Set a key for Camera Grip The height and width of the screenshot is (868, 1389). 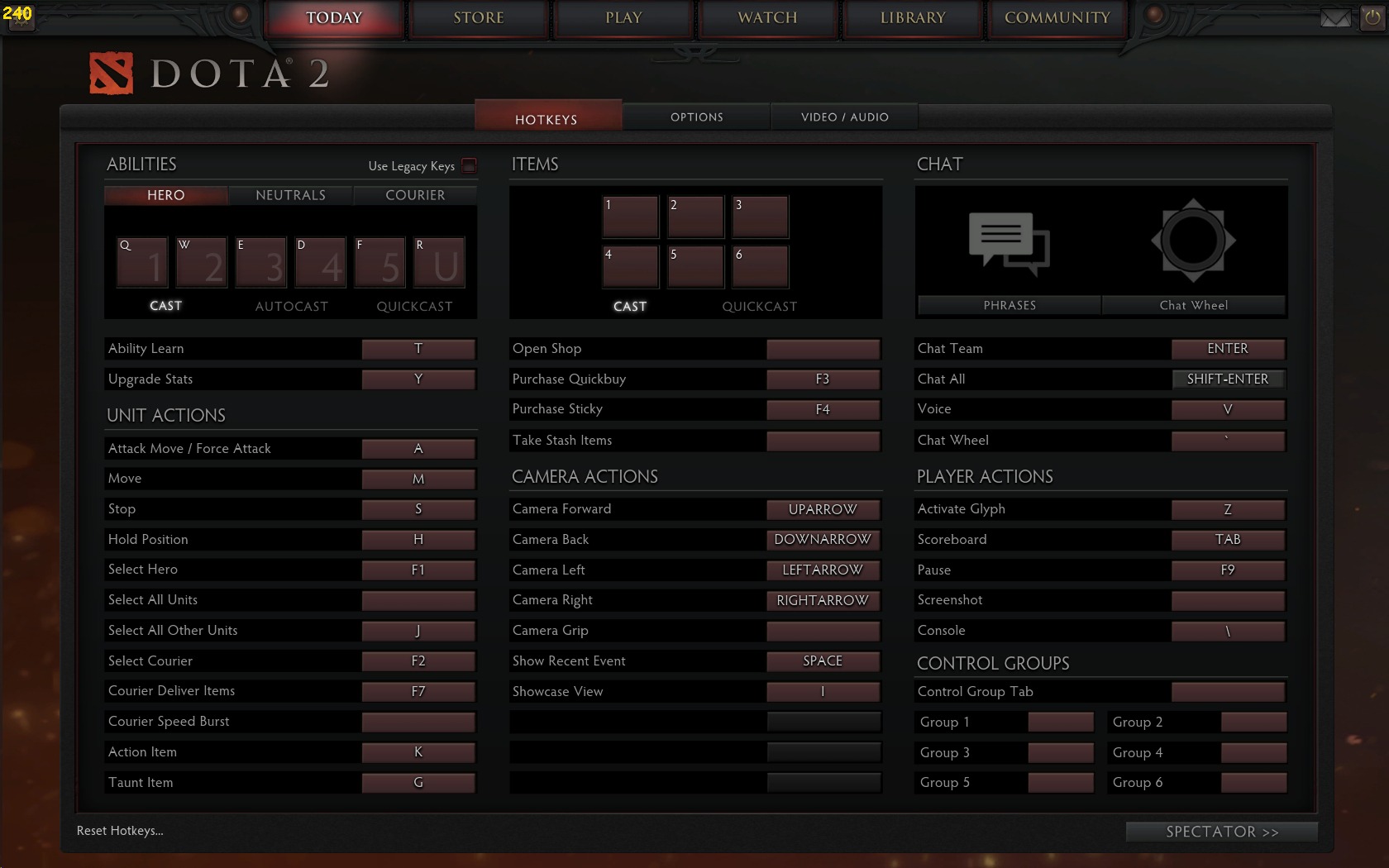click(823, 631)
